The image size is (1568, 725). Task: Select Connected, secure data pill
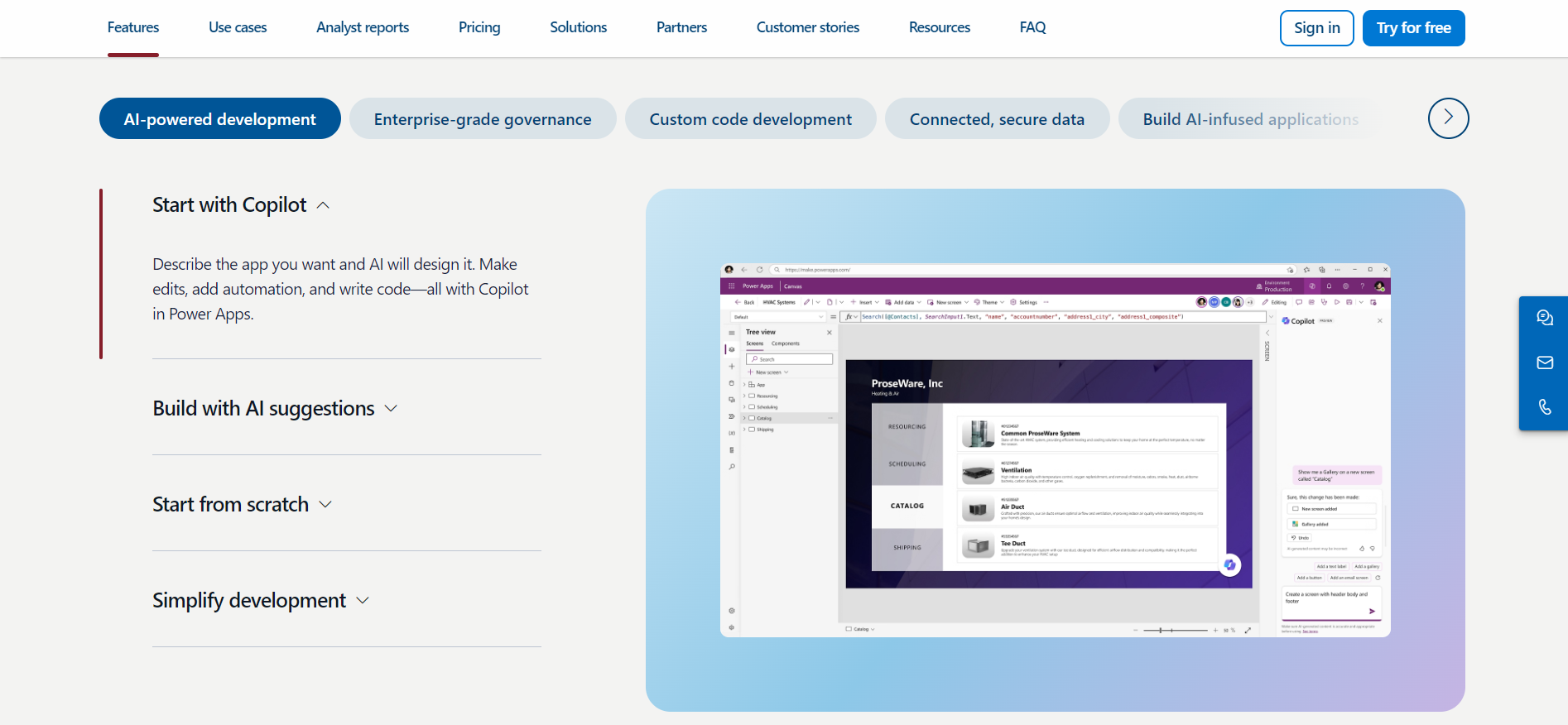tap(997, 118)
